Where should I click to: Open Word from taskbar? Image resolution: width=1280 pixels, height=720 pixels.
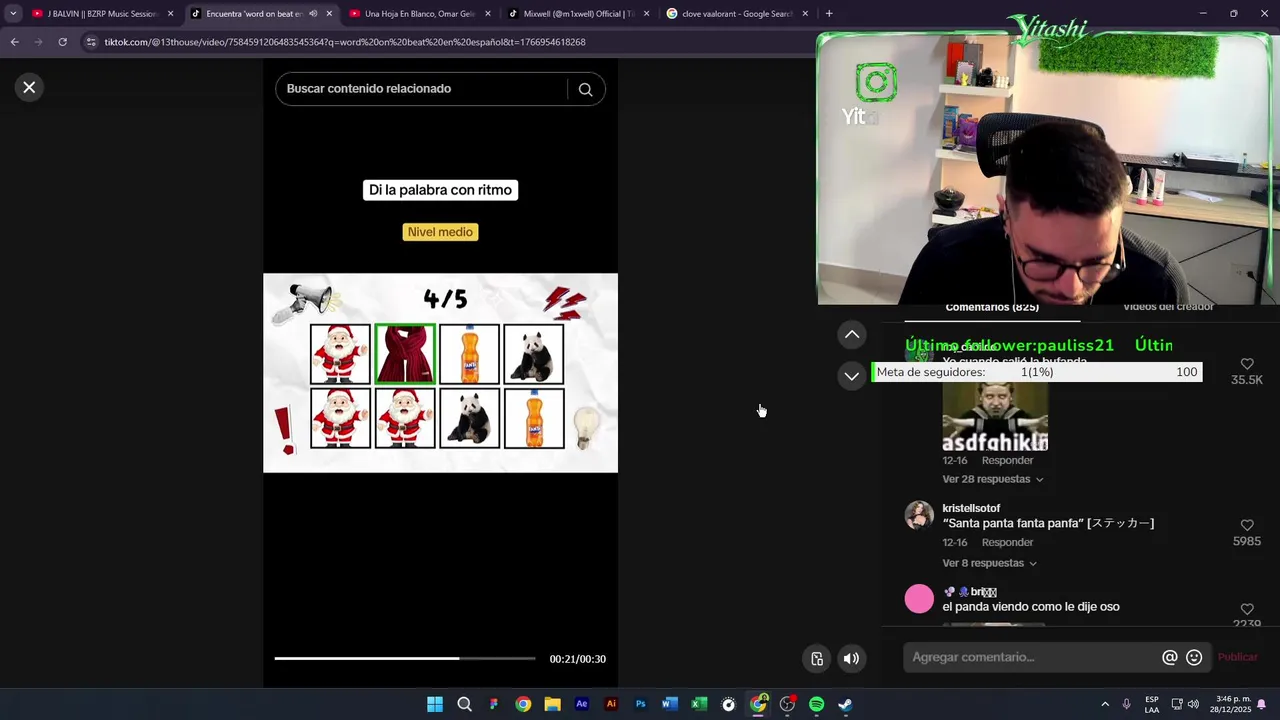pyautogui.click(x=669, y=704)
